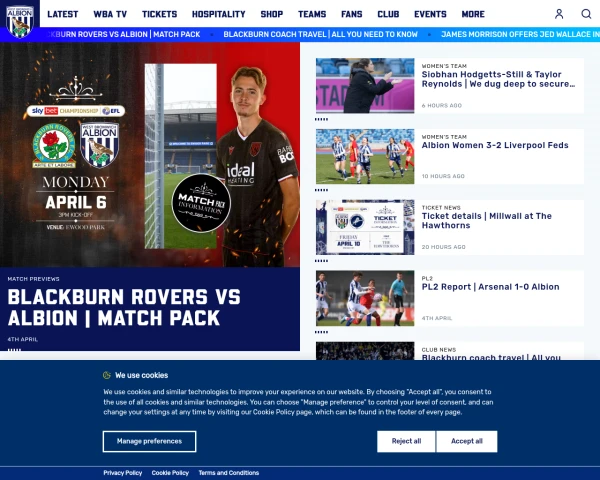Open the TICKETS menu
Viewport: 600px width, 480px height.
160,14
